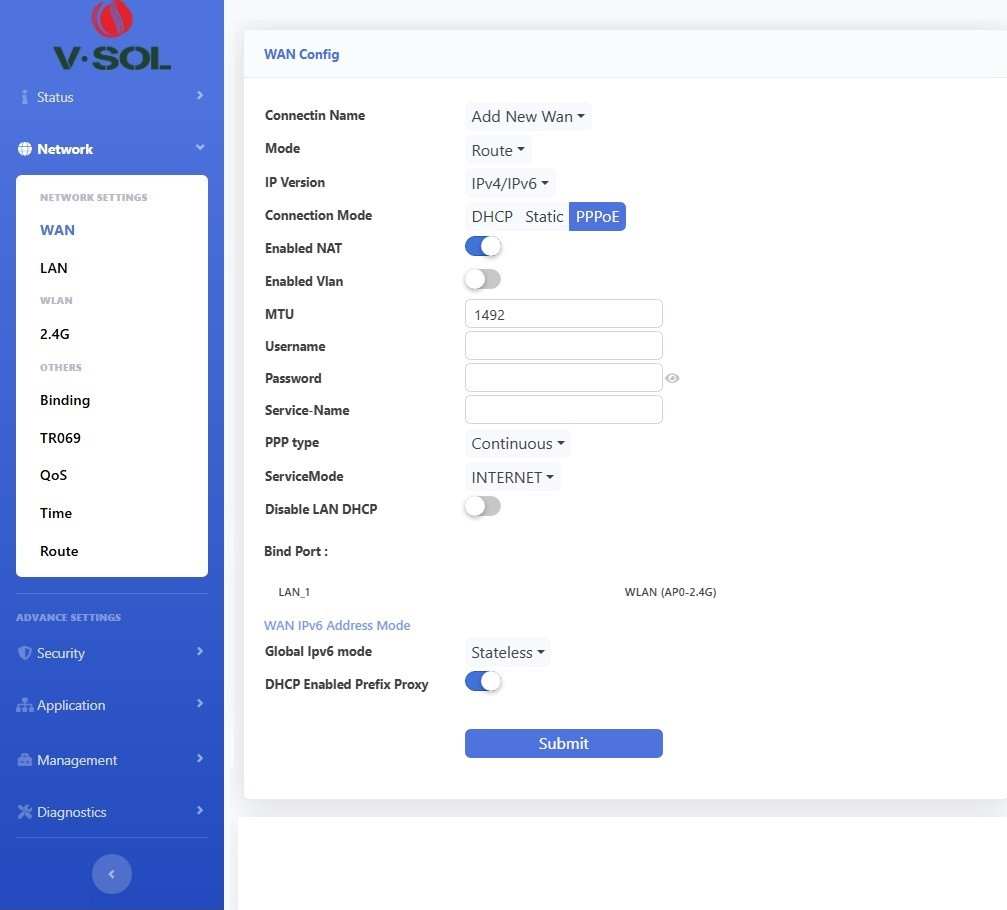The width and height of the screenshot is (1007, 910).
Task: Click the Application sitemap icon
Action: pyautogui.click(x=25, y=705)
